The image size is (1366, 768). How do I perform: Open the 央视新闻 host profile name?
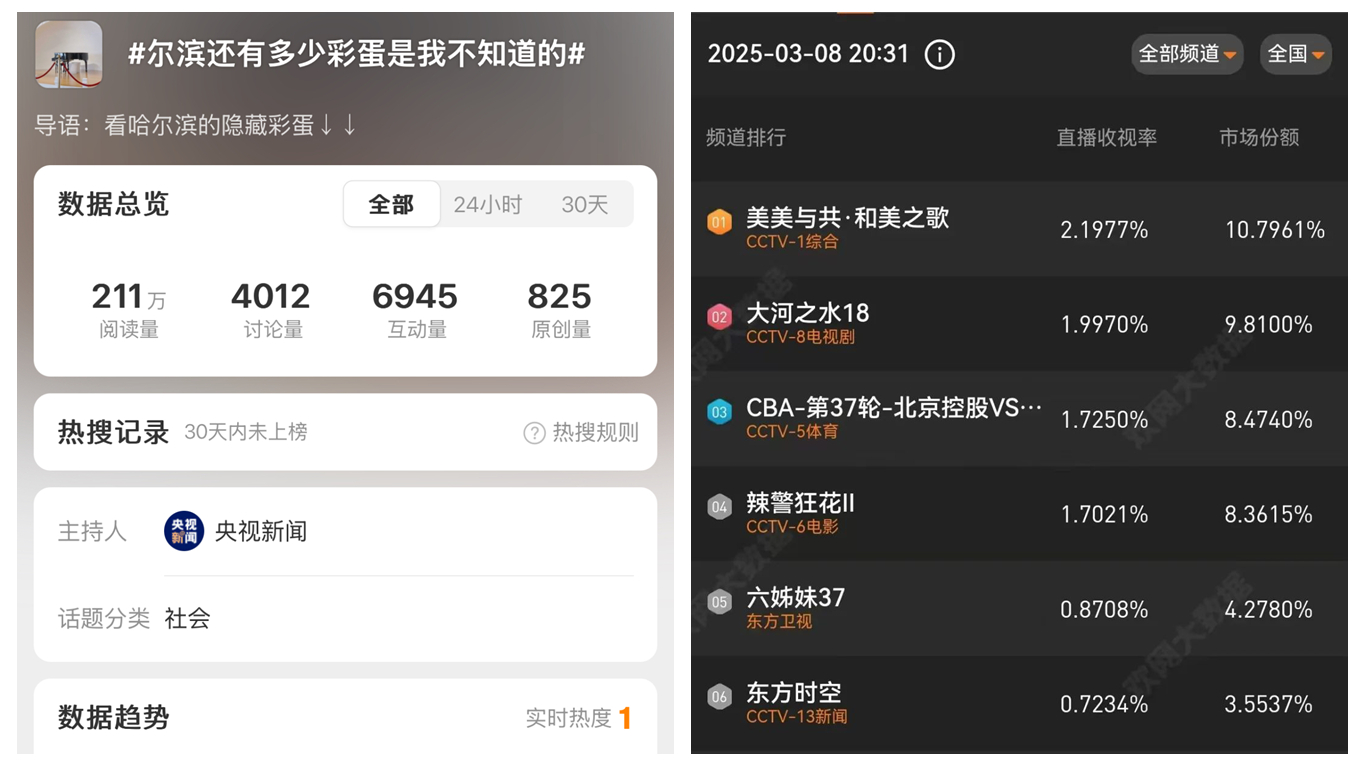[x=261, y=532]
